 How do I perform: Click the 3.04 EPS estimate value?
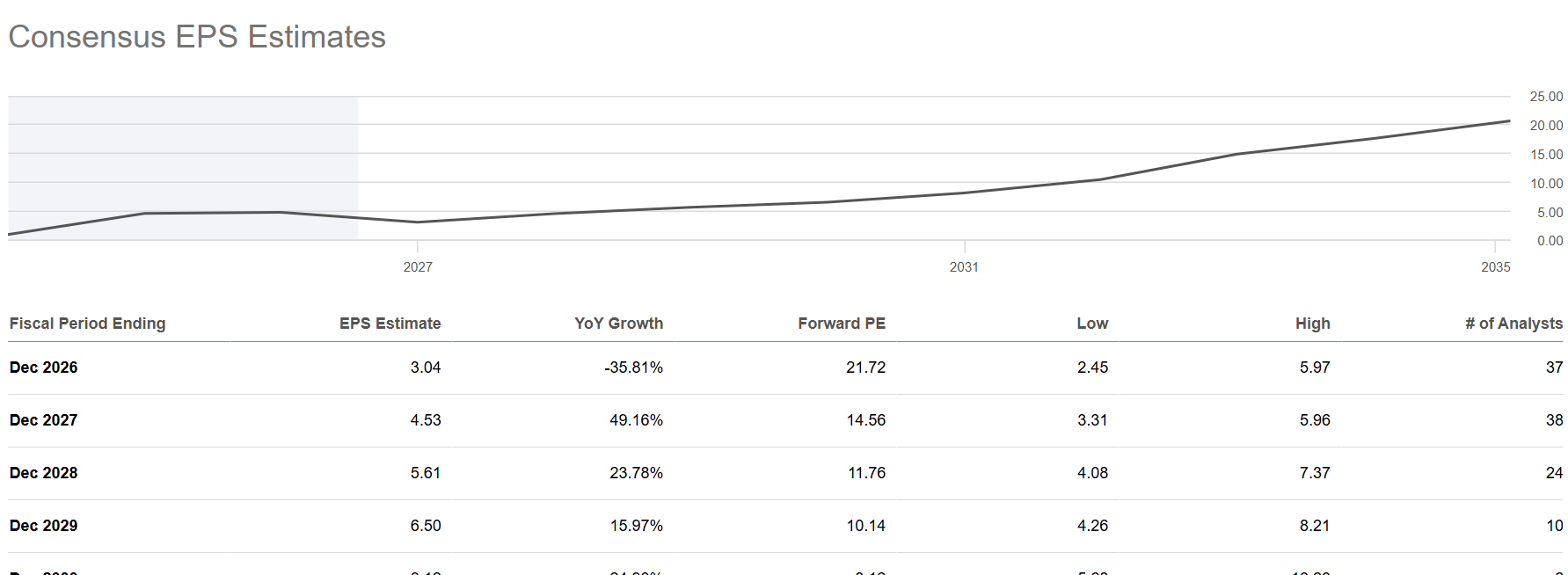pos(426,368)
